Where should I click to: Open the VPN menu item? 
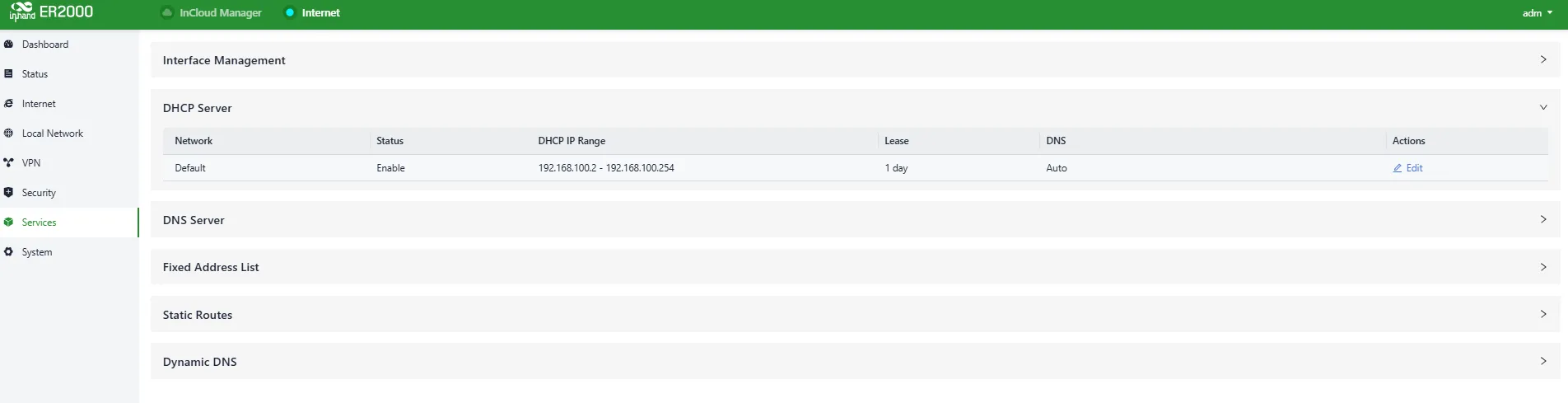point(69,163)
